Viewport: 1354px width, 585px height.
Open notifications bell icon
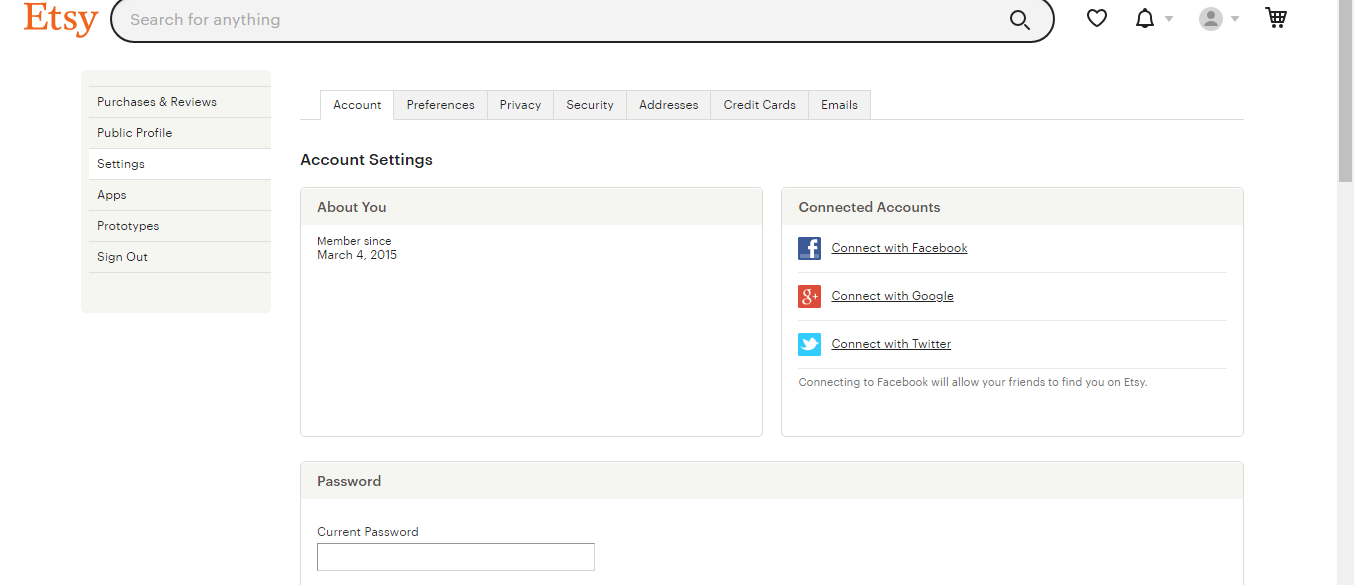(1145, 18)
